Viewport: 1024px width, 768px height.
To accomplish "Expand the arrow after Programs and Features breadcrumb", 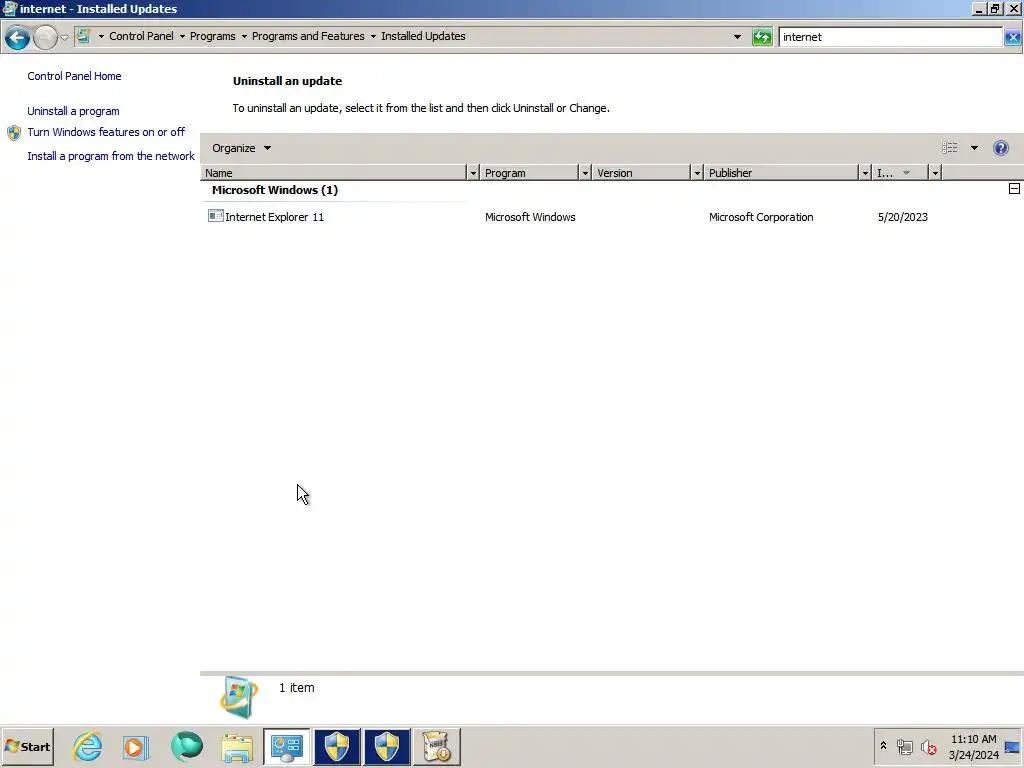I will (x=374, y=37).
